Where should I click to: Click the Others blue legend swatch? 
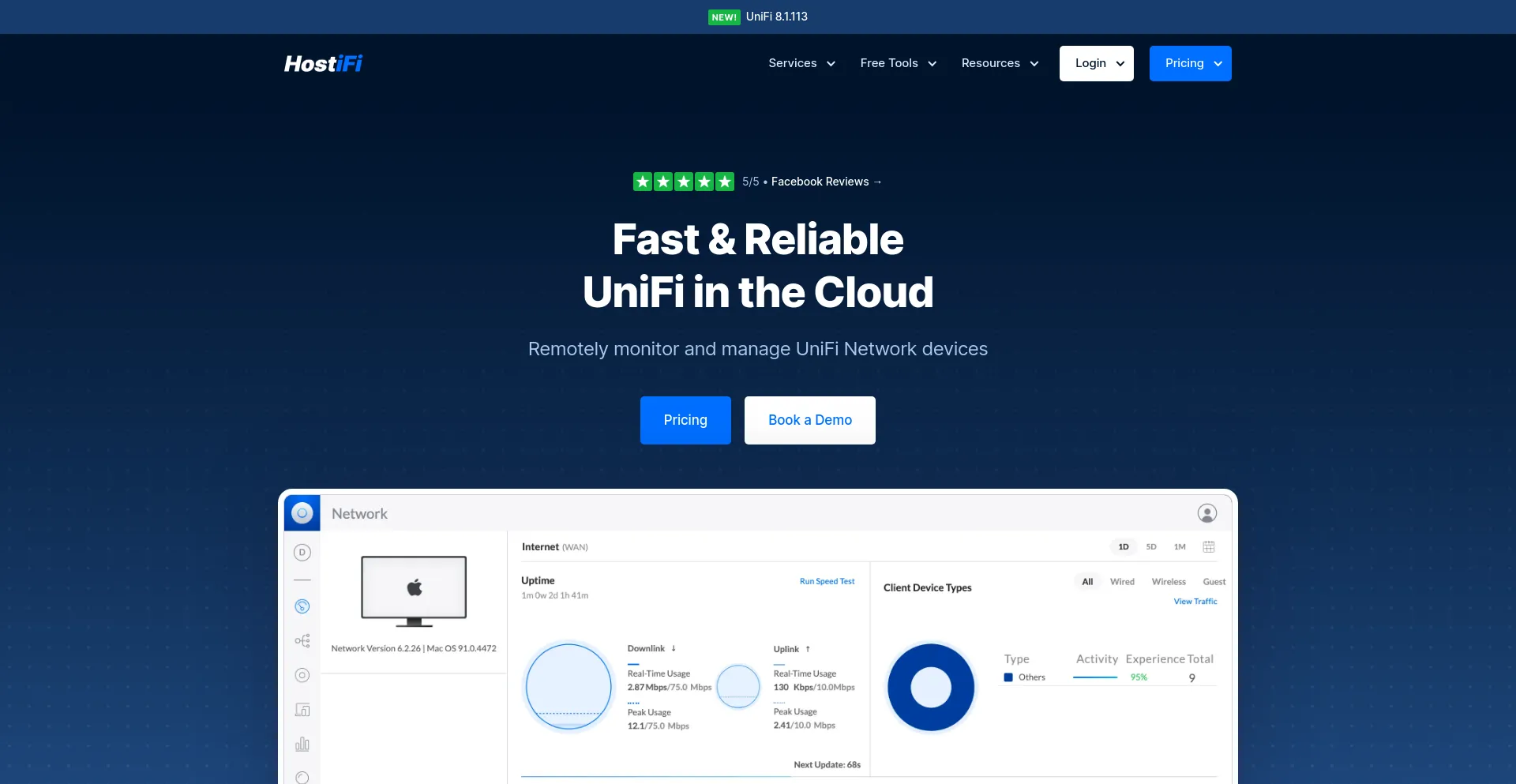pos(1008,677)
